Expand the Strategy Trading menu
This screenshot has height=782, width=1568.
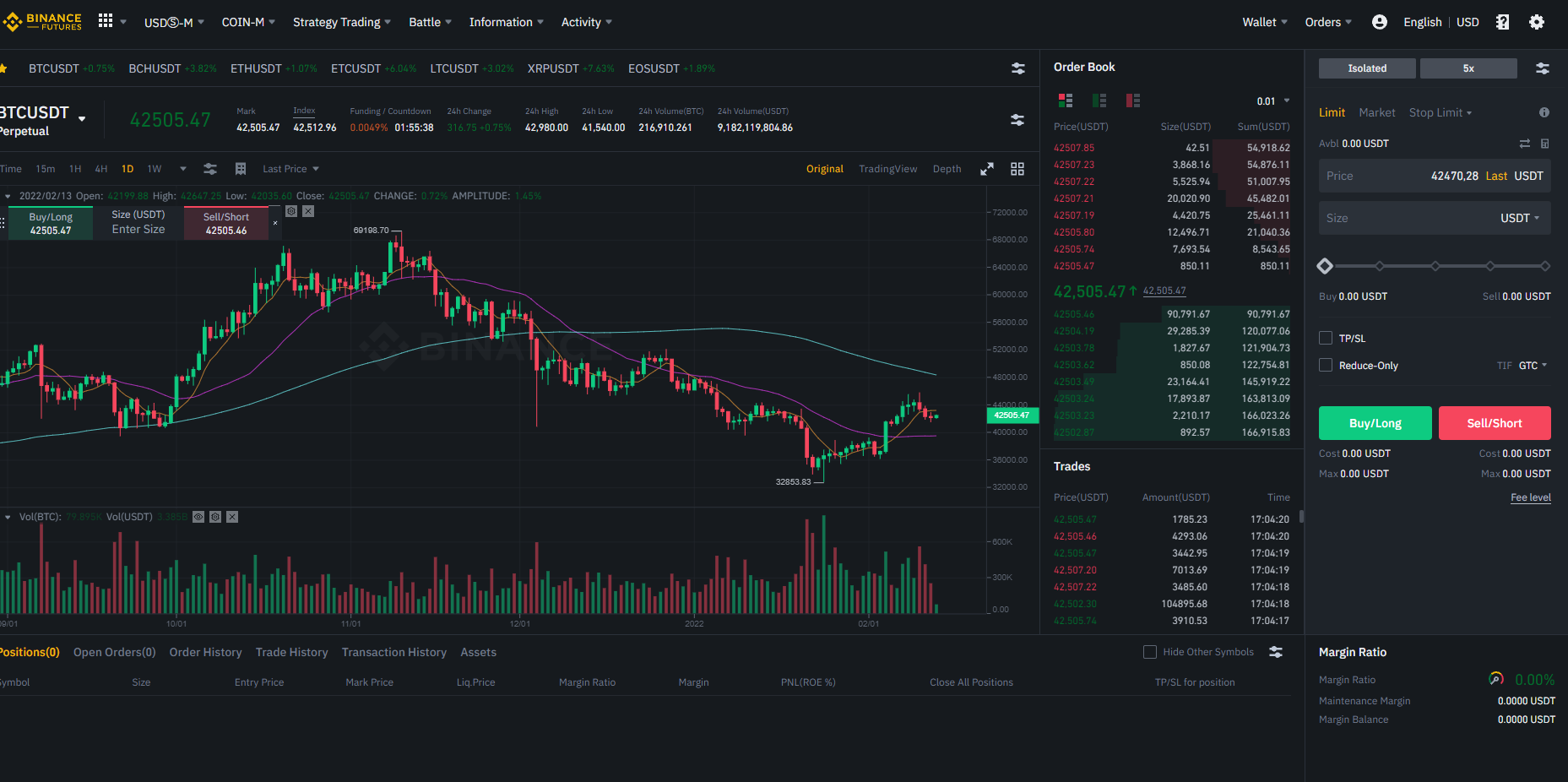coord(342,22)
